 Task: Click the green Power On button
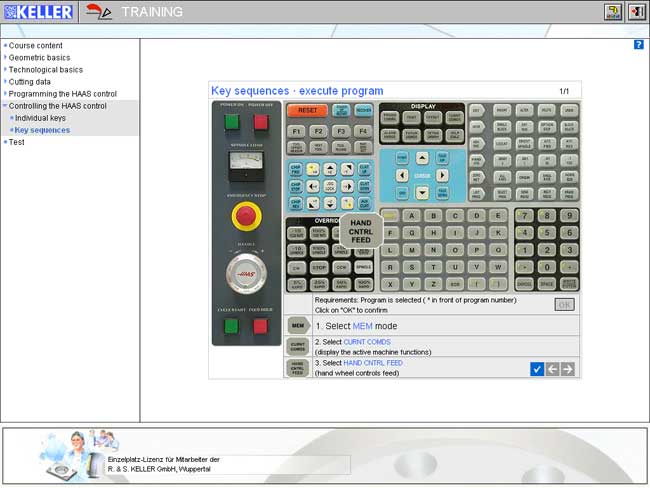tap(232, 122)
